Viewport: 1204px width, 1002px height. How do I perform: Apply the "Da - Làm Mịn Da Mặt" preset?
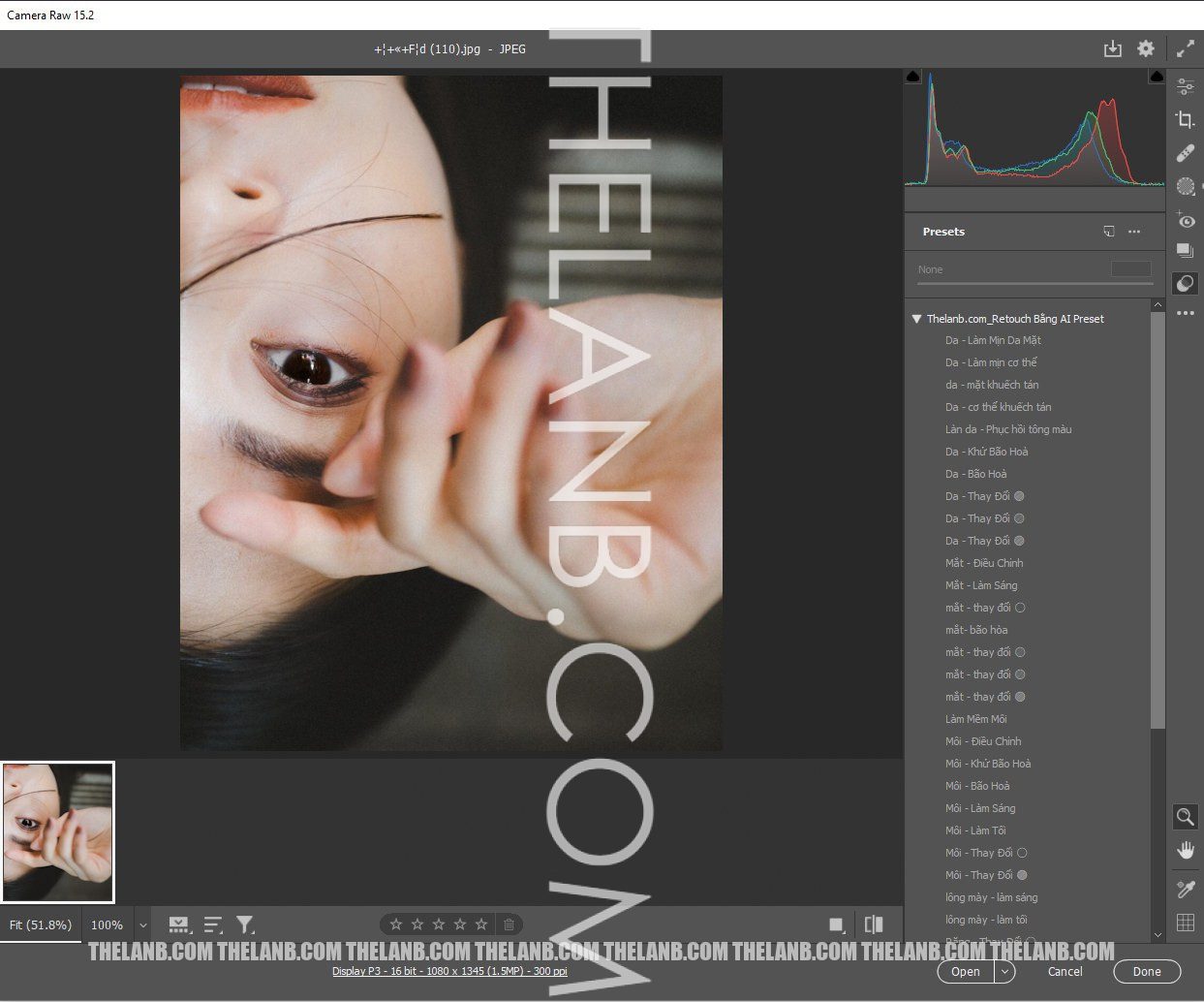click(x=993, y=340)
